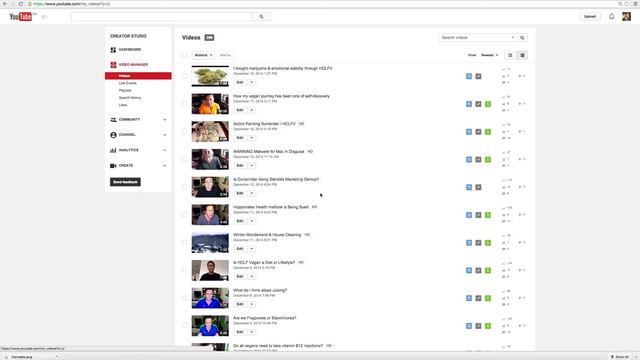
Task: Open the Actions dropdown
Action: point(203,55)
